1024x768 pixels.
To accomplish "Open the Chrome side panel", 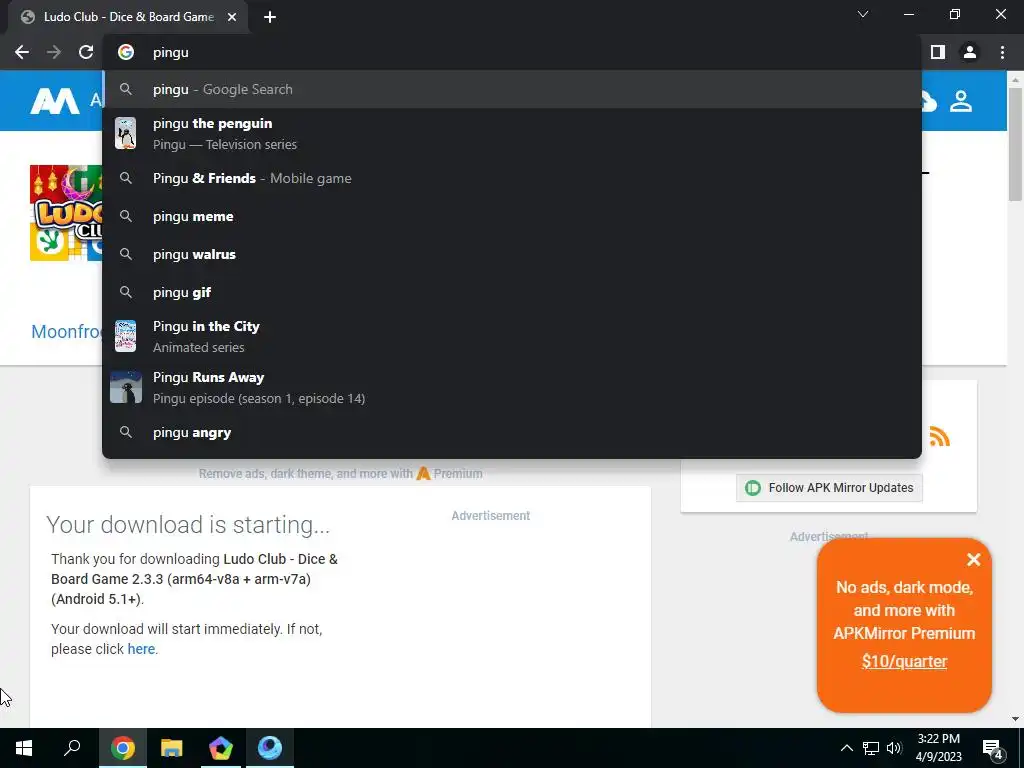I will tap(938, 52).
